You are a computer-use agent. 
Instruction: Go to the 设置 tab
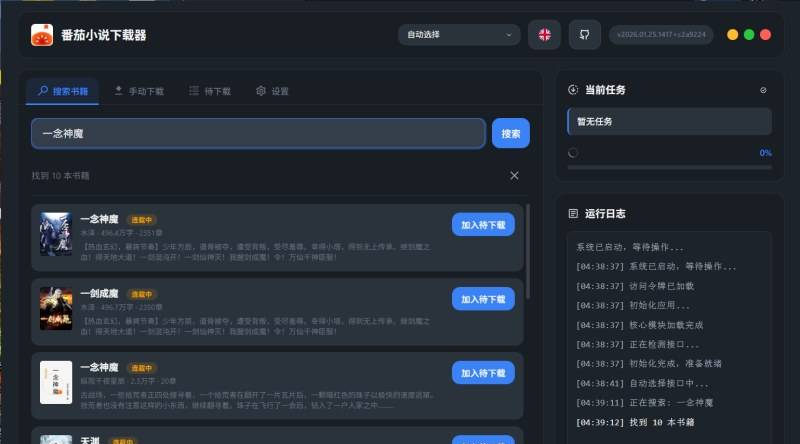(272, 91)
